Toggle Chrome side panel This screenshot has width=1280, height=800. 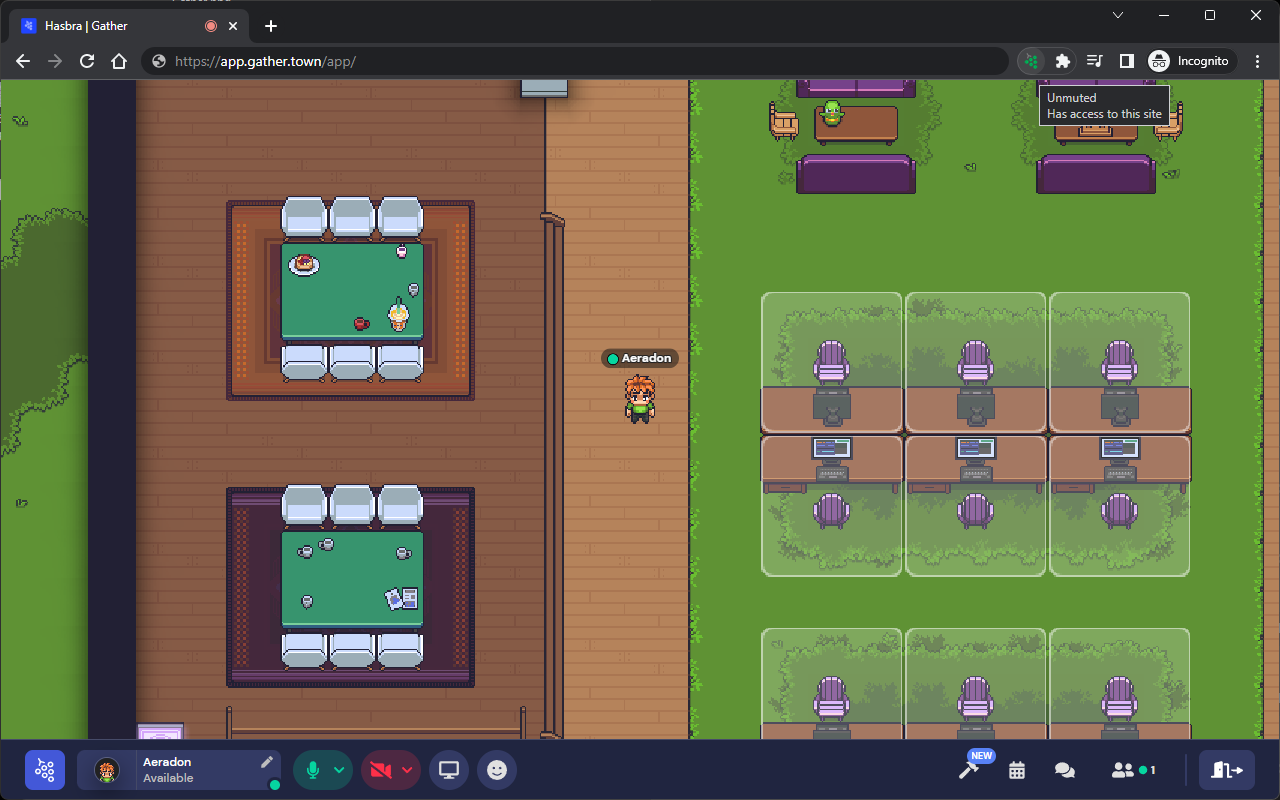(1126, 61)
